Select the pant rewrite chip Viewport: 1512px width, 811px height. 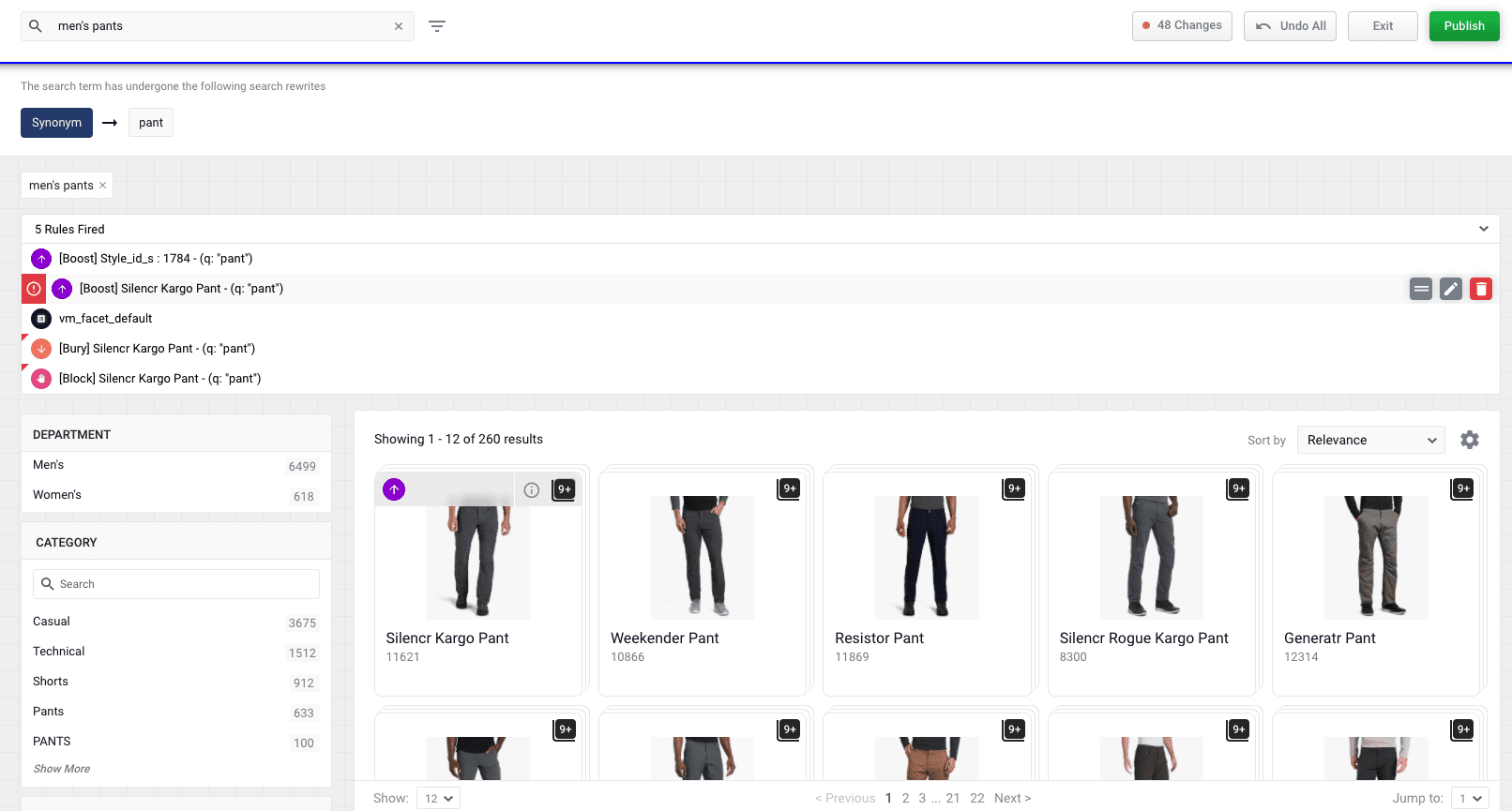(x=151, y=123)
